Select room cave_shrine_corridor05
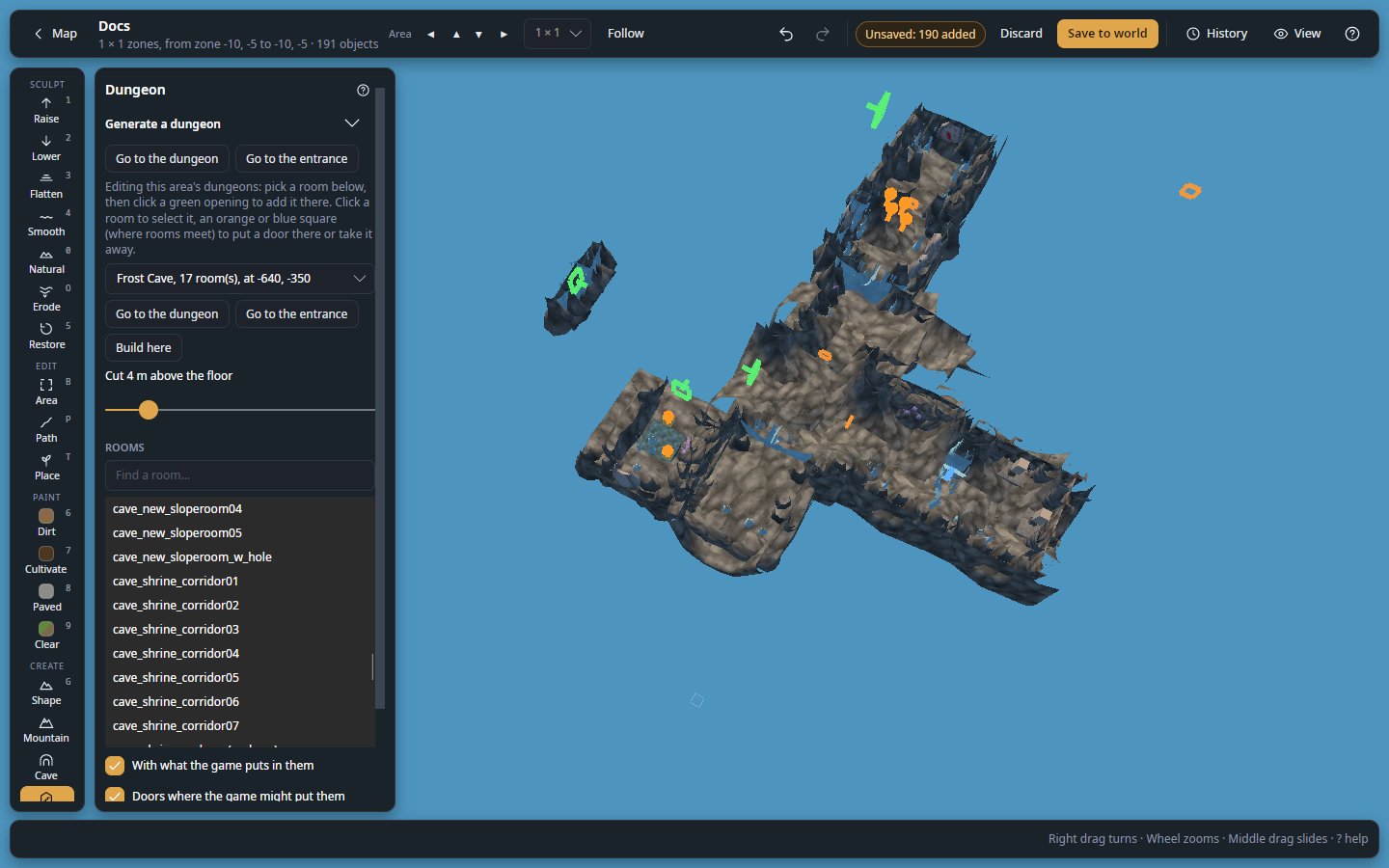This screenshot has width=1389, height=868. click(x=237, y=678)
